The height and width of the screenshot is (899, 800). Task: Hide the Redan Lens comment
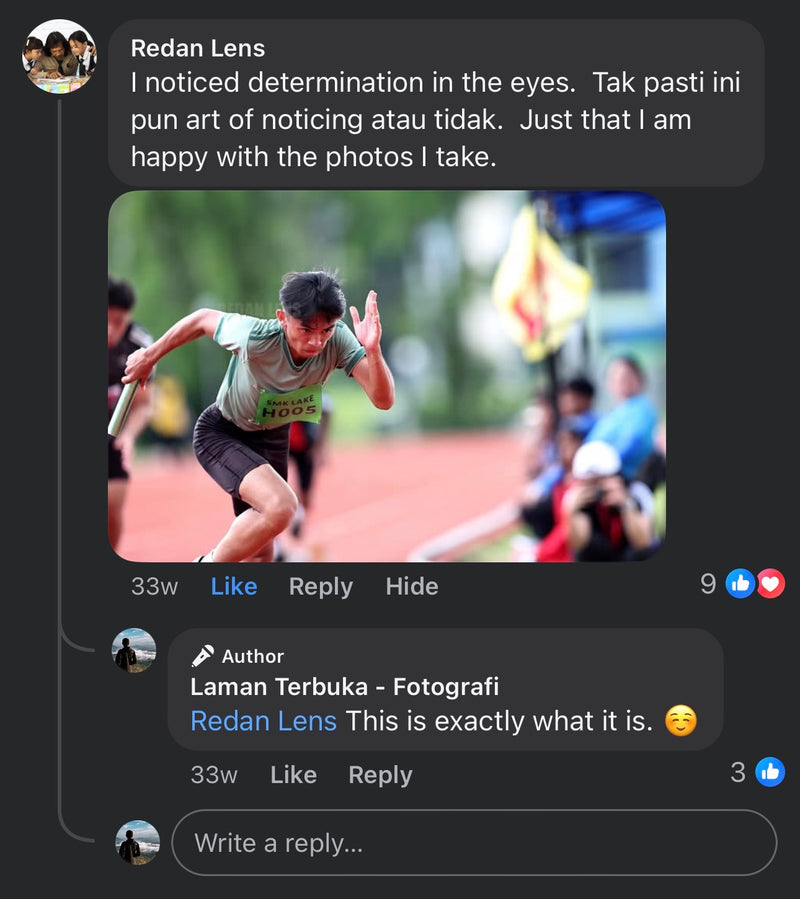(412, 586)
